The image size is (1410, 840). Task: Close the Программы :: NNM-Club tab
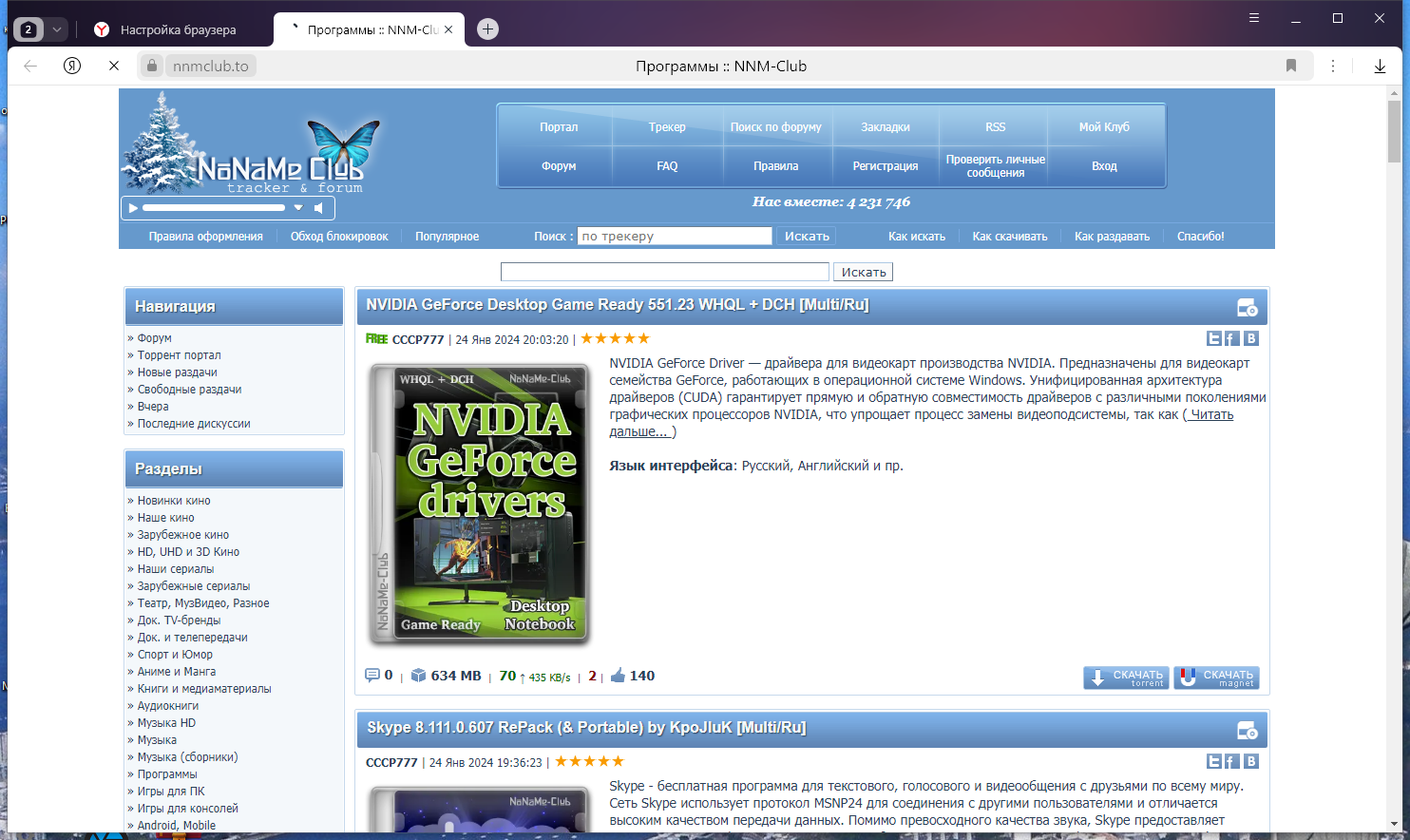(x=448, y=29)
